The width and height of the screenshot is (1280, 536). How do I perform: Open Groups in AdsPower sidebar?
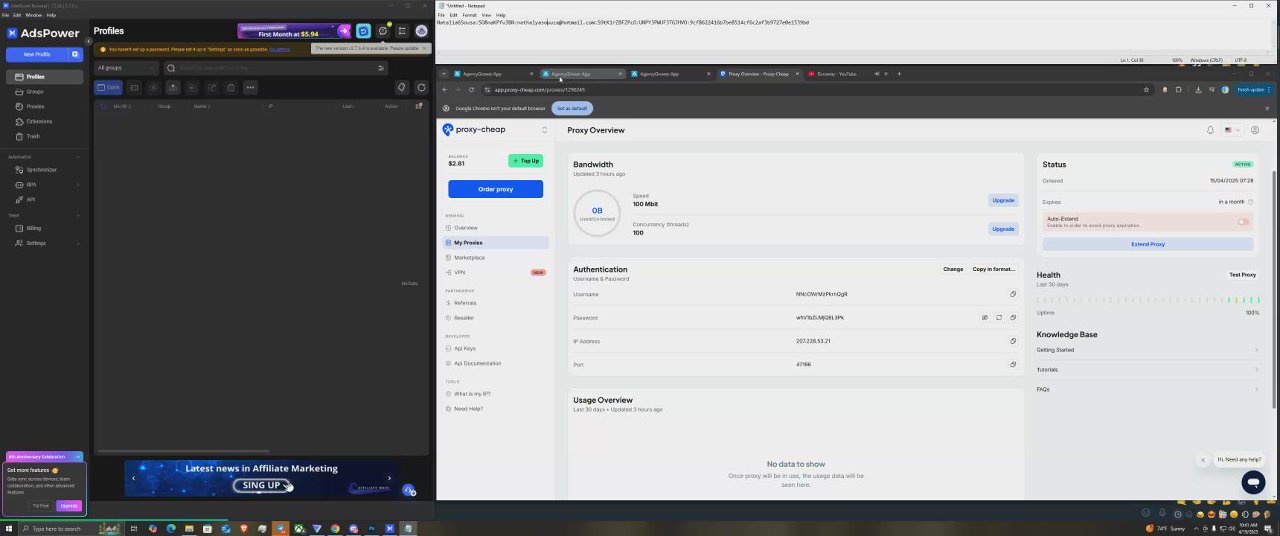coord(44,91)
